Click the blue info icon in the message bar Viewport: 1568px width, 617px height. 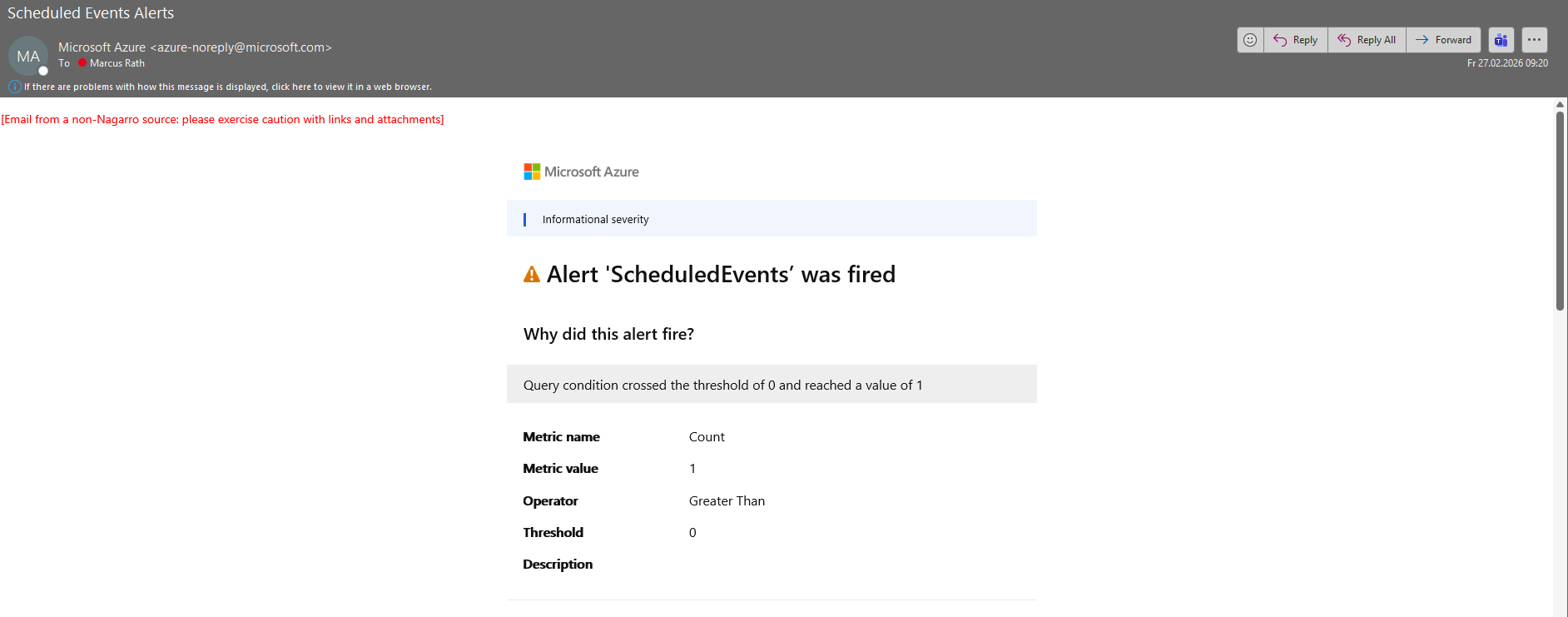[14, 87]
